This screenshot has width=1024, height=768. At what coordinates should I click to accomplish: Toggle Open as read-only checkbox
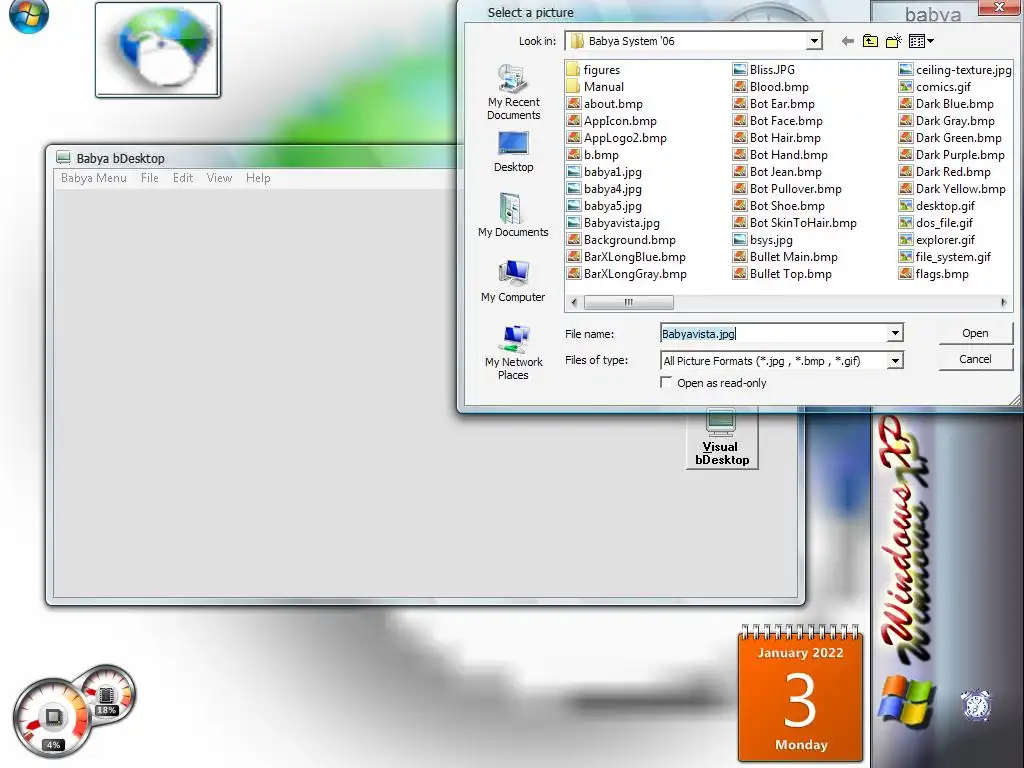click(x=666, y=382)
